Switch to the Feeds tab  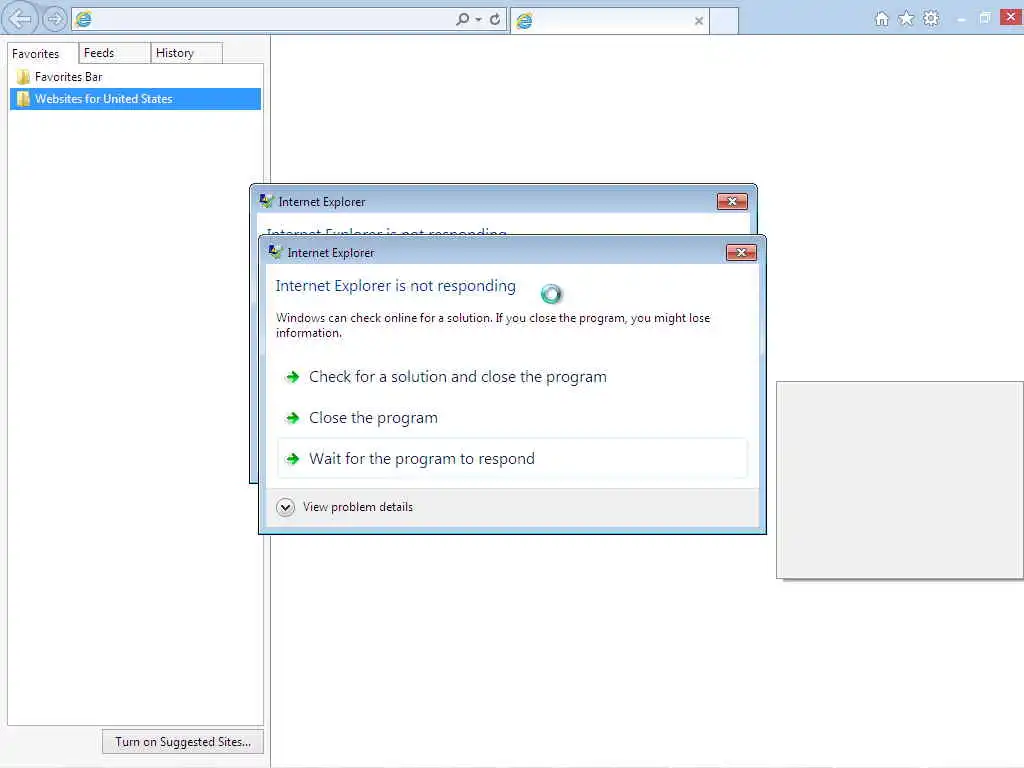(x=114, y=53)
